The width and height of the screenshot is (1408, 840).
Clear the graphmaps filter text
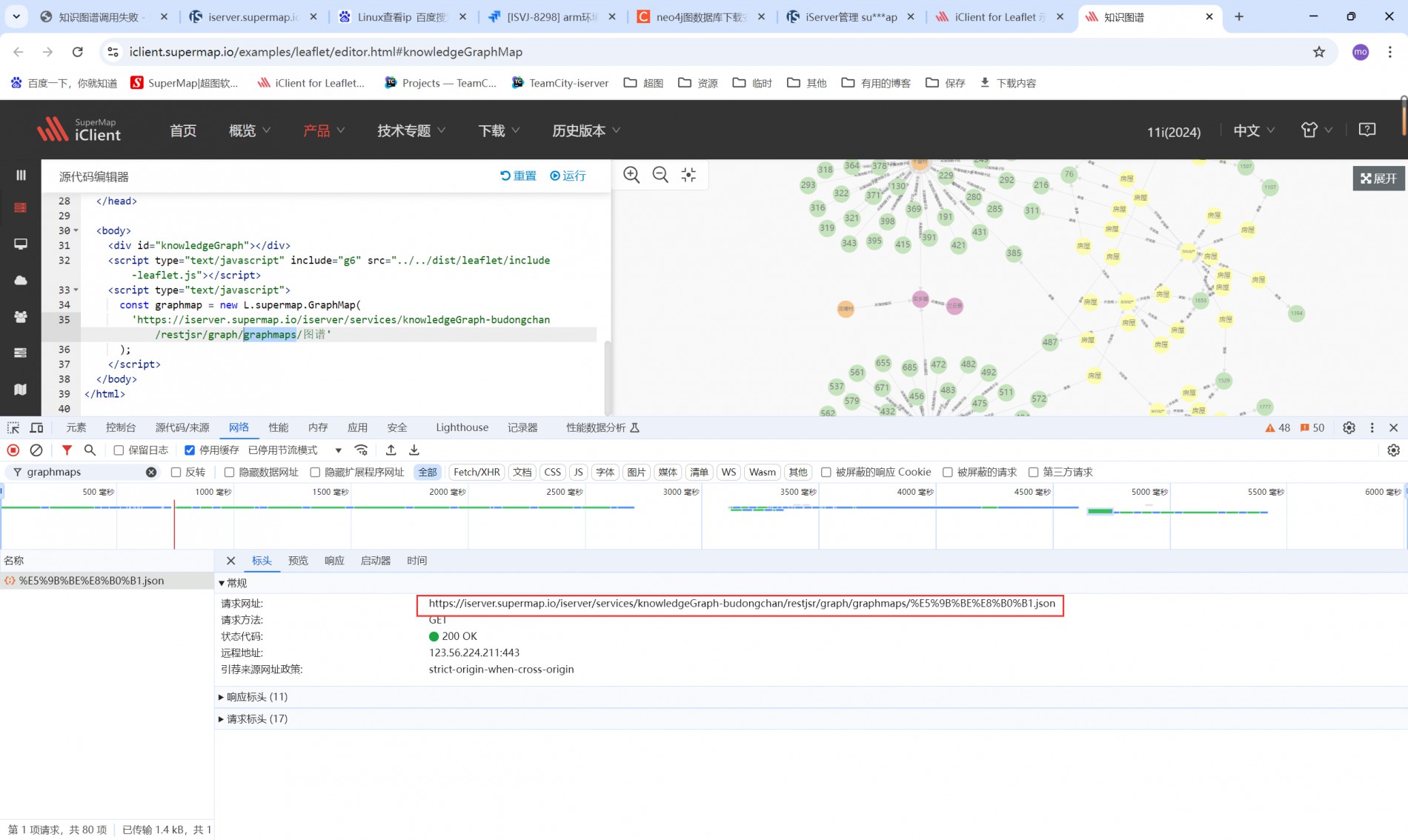(x=151, y=472)
